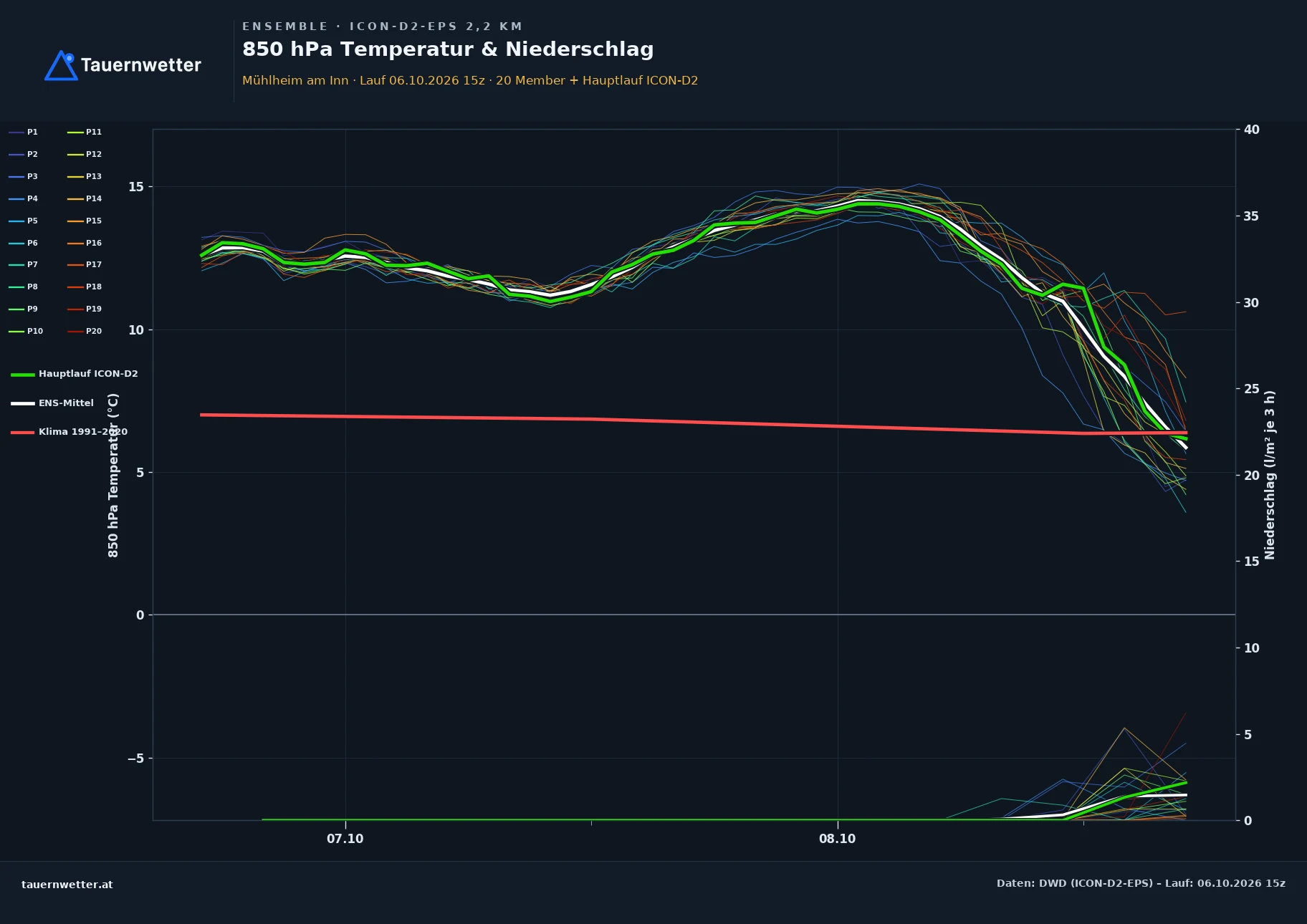This screenshot has width=1307, height=924.
Task: Select the P5 legend item
Action: pyautogui.click(x=23, y=221)
